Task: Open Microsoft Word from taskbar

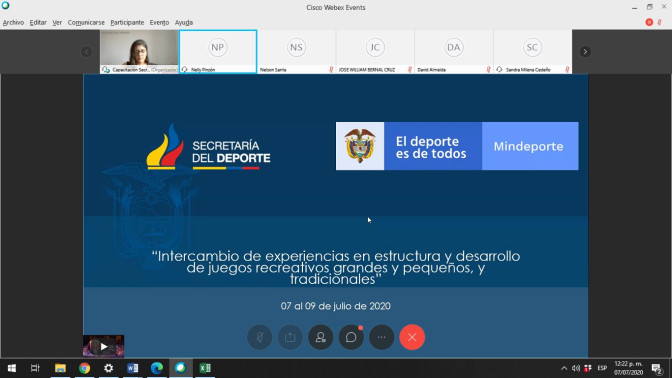Action: click(x=132, y=368)
